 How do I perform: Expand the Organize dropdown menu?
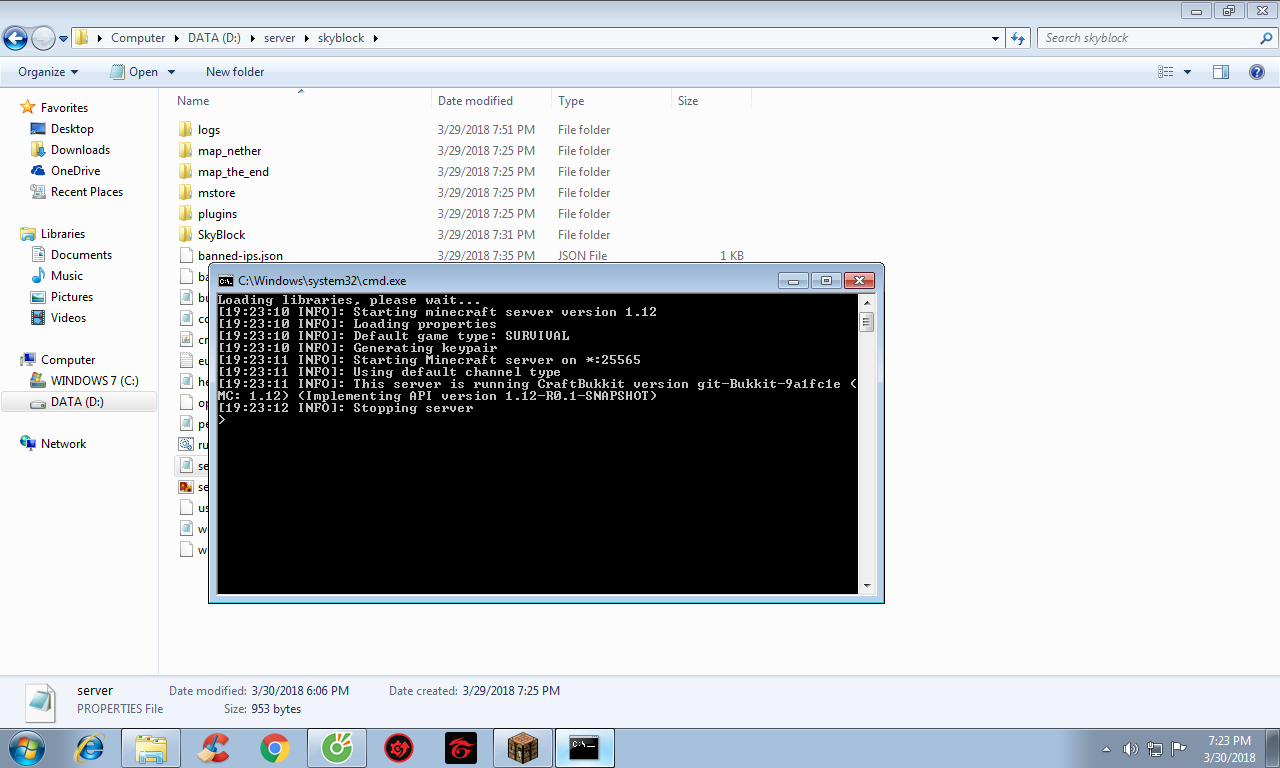tap(48, 72)
